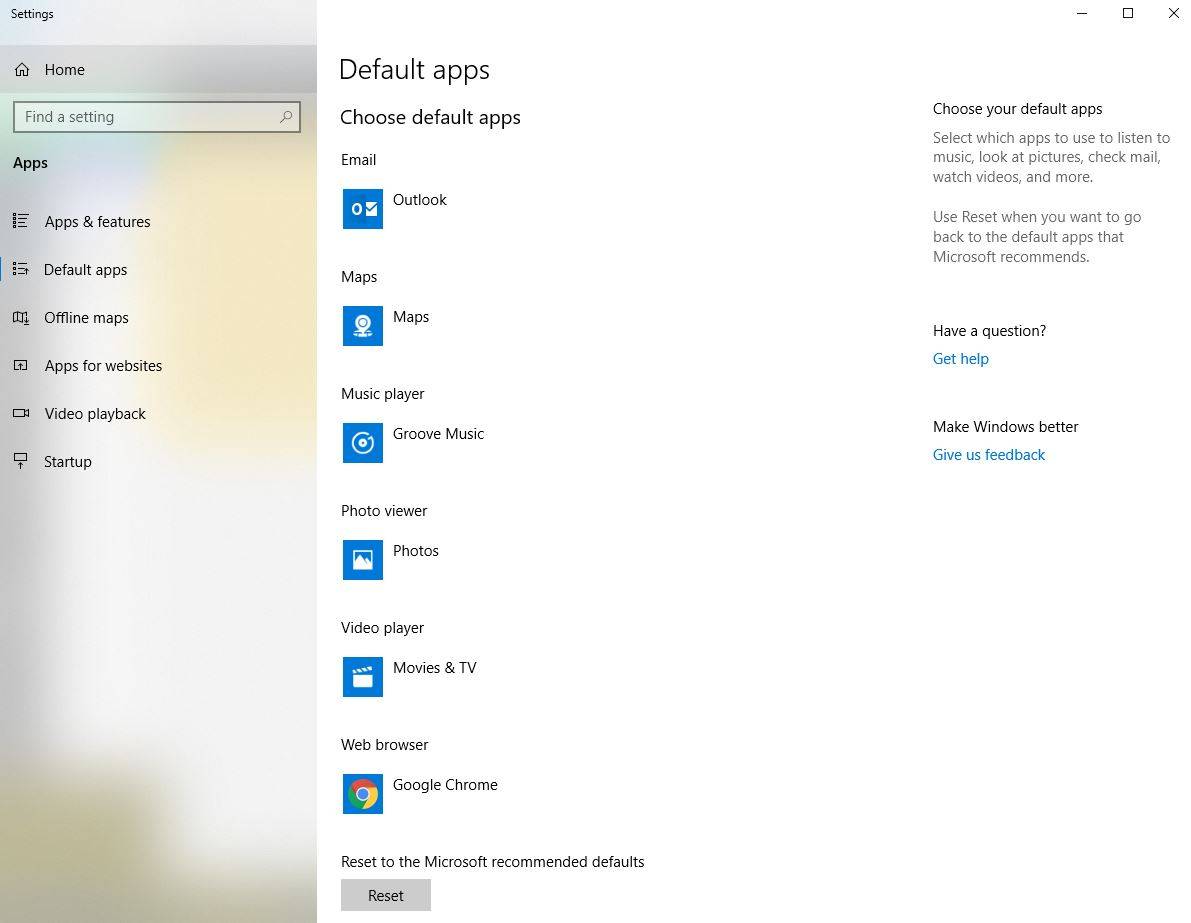Open the Get help link
This screenshot has width=1191, height=923.
click(960, 359)
